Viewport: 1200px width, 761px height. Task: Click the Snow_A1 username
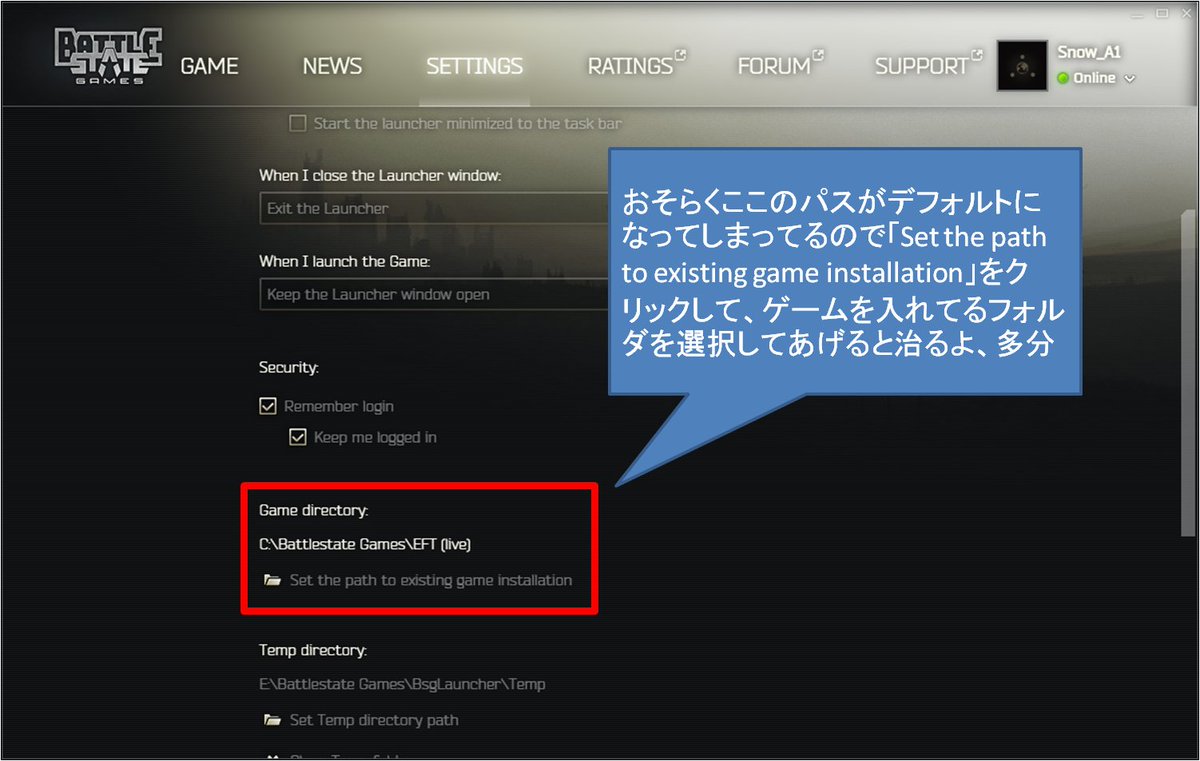click(x=1089, y=53)
